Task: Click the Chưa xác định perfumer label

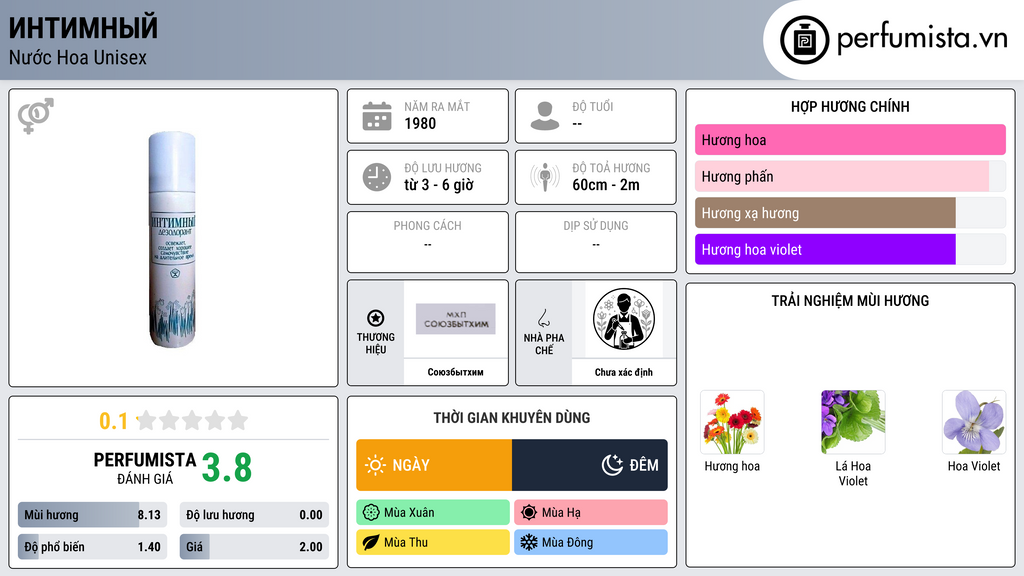Action: [x=624, y=372]
